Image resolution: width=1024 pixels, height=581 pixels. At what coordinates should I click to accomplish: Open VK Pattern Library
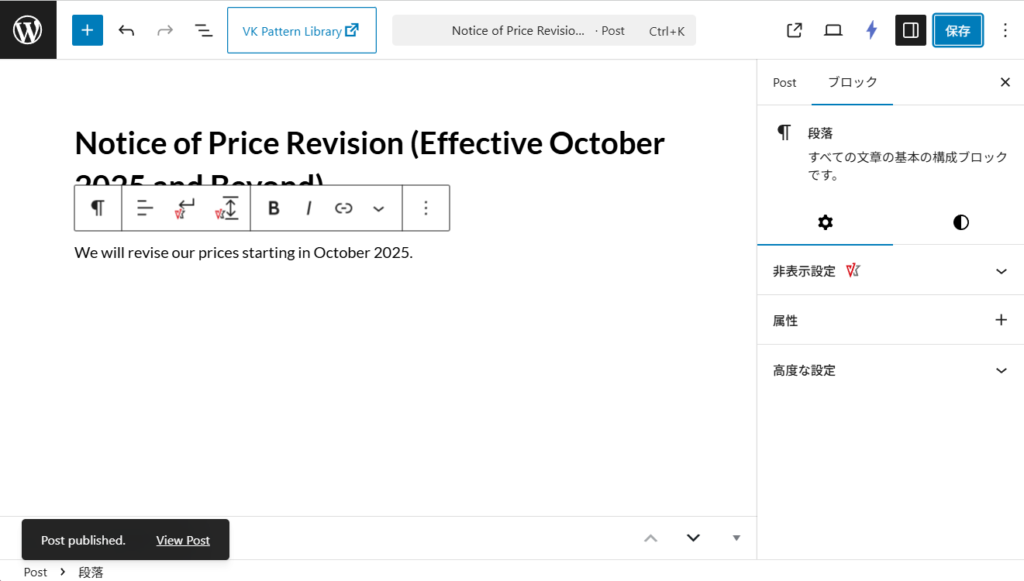[x=301, y=30]
